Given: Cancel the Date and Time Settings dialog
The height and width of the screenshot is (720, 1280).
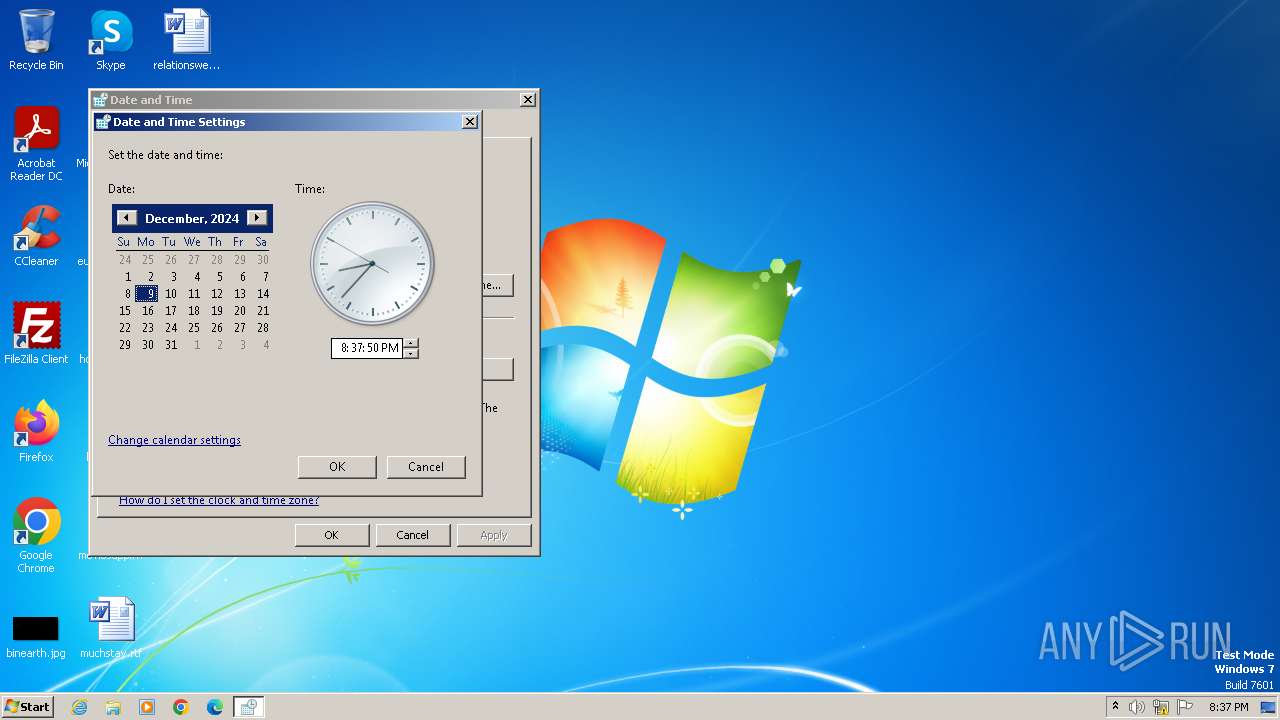Looking at the screenshot, I should coord(426,467).
